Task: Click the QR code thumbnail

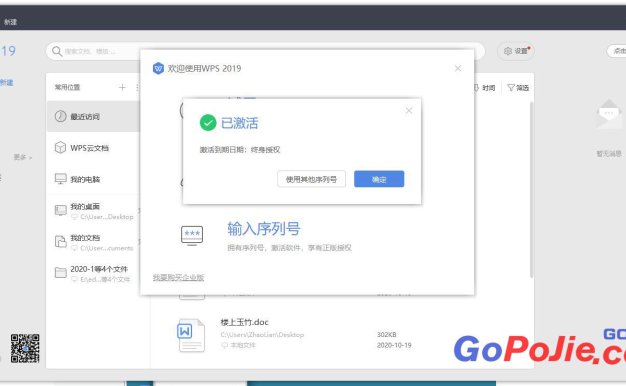Action: point(25,348)
